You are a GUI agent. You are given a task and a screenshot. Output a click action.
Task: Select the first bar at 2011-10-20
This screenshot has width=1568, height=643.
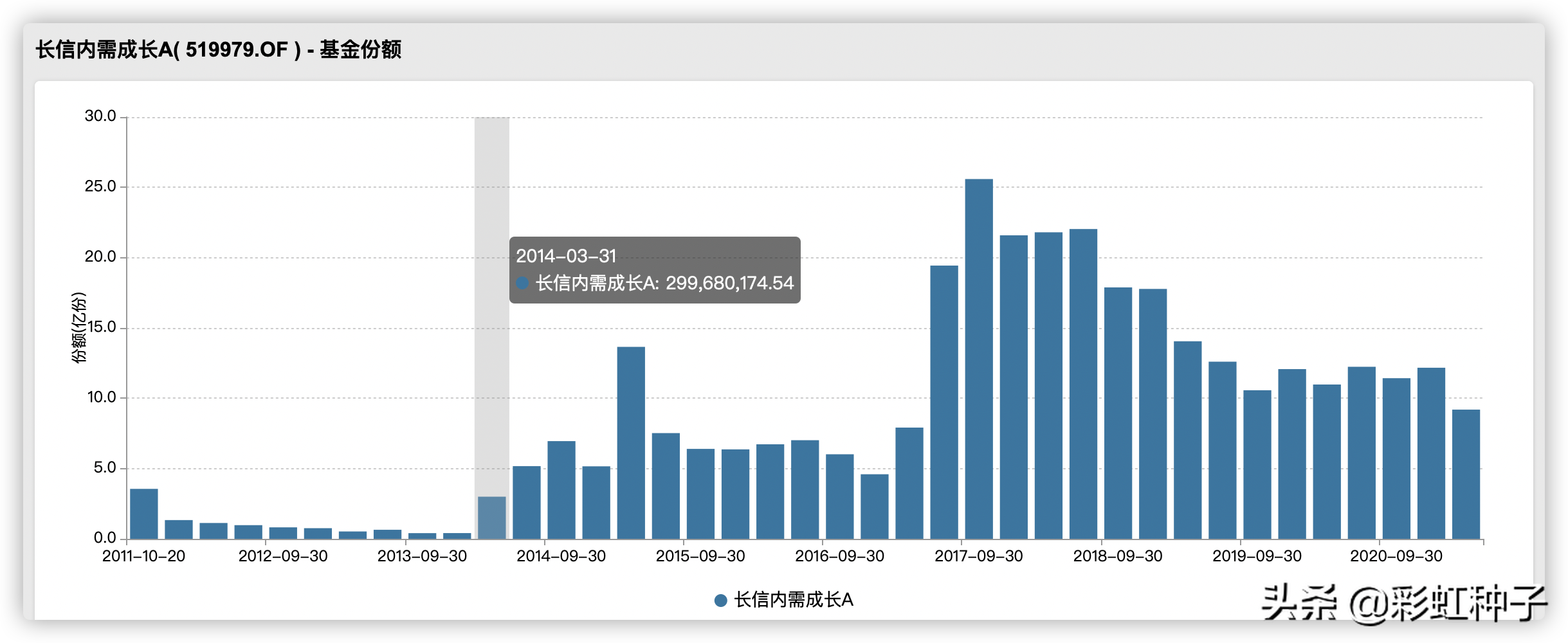tap(144, 514)
